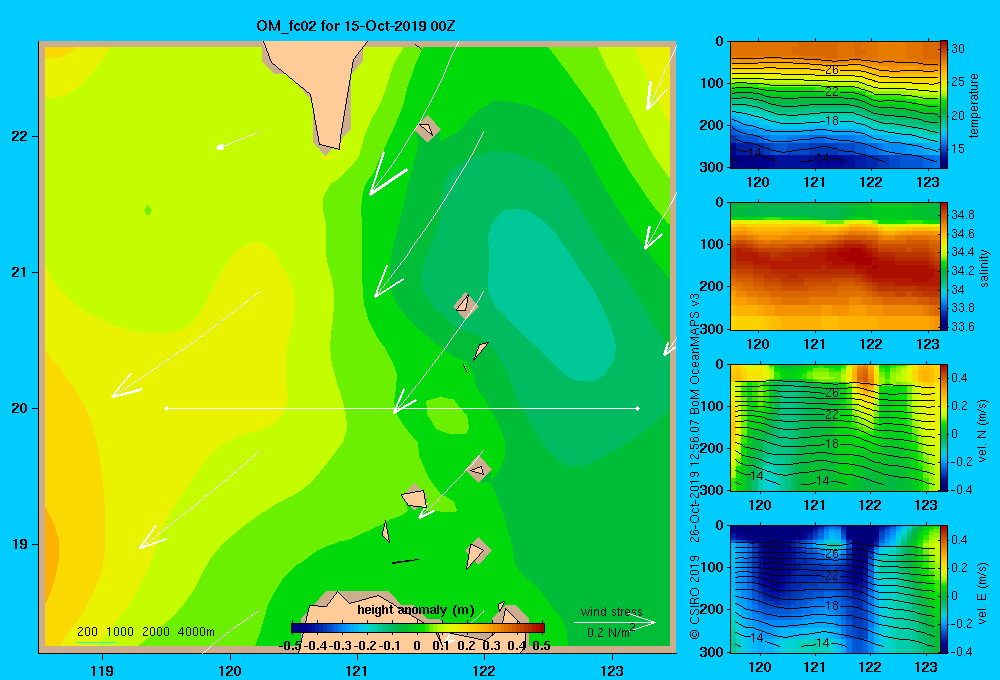This screenshot has width=1000, height=680.
Task: Click the salinity color bar
Action: click(x=944, y=266)
